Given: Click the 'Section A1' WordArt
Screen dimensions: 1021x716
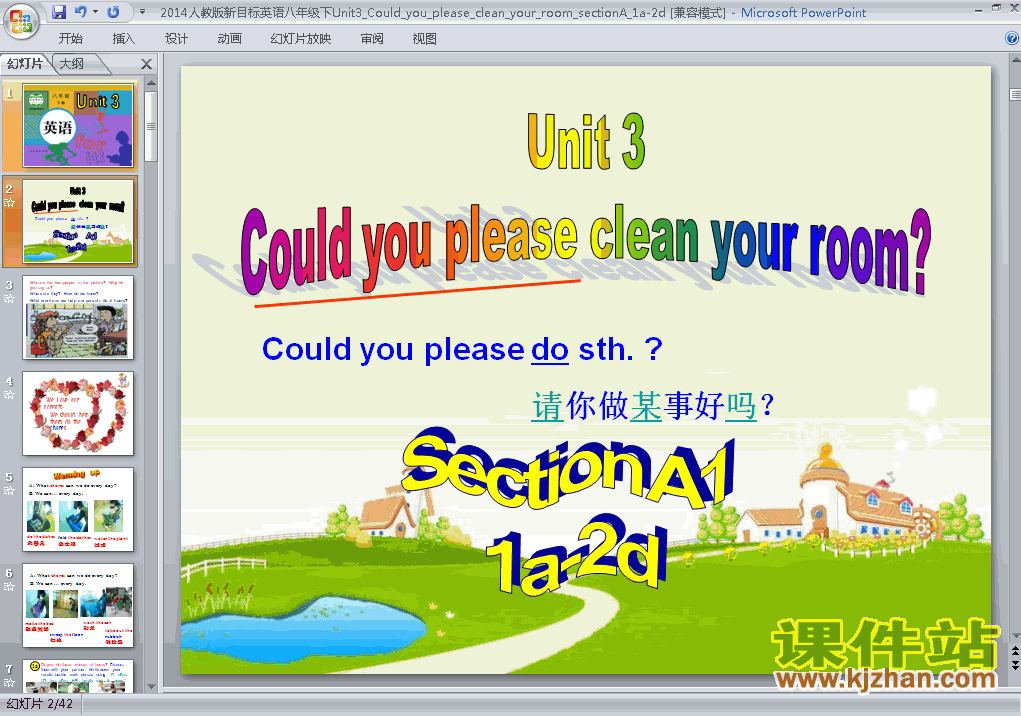Looking at the screenshot, I should pos(568,469).
